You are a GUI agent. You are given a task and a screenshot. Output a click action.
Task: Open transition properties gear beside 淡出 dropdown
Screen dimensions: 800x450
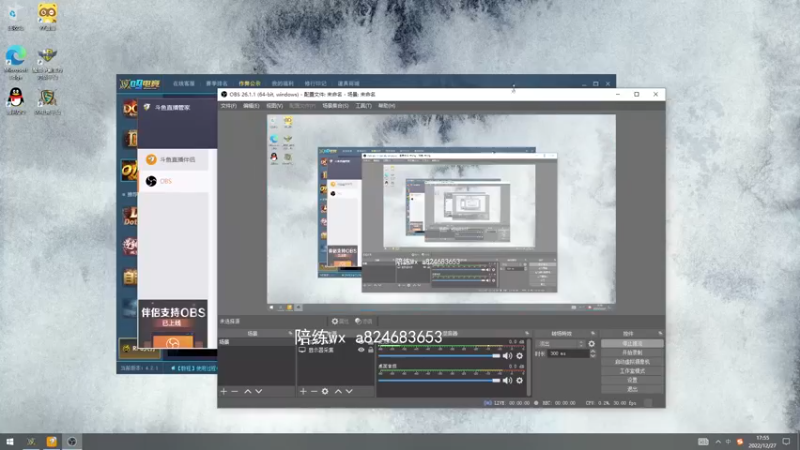click(591, 343)
